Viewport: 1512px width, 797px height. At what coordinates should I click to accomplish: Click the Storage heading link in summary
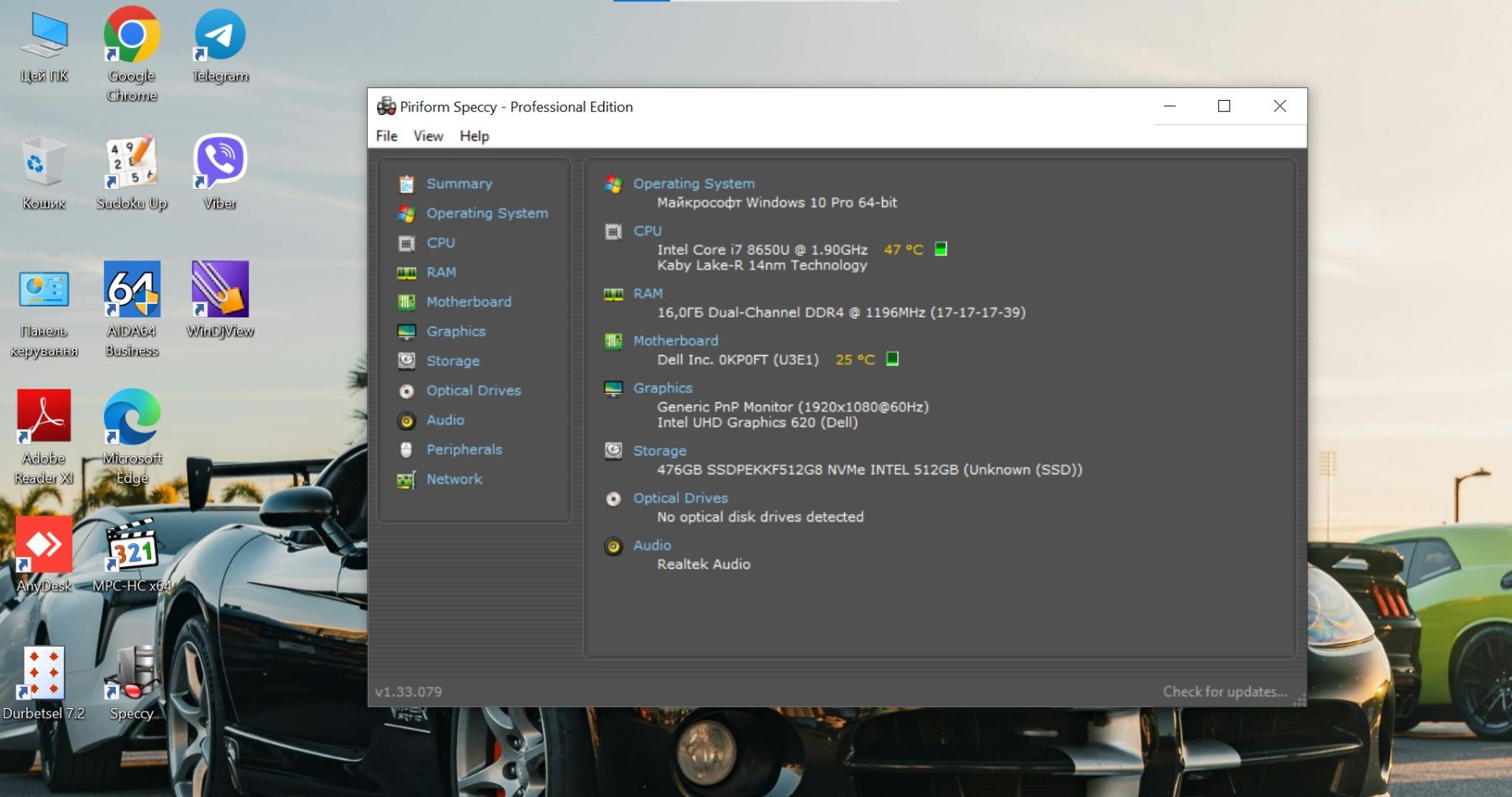659,451
